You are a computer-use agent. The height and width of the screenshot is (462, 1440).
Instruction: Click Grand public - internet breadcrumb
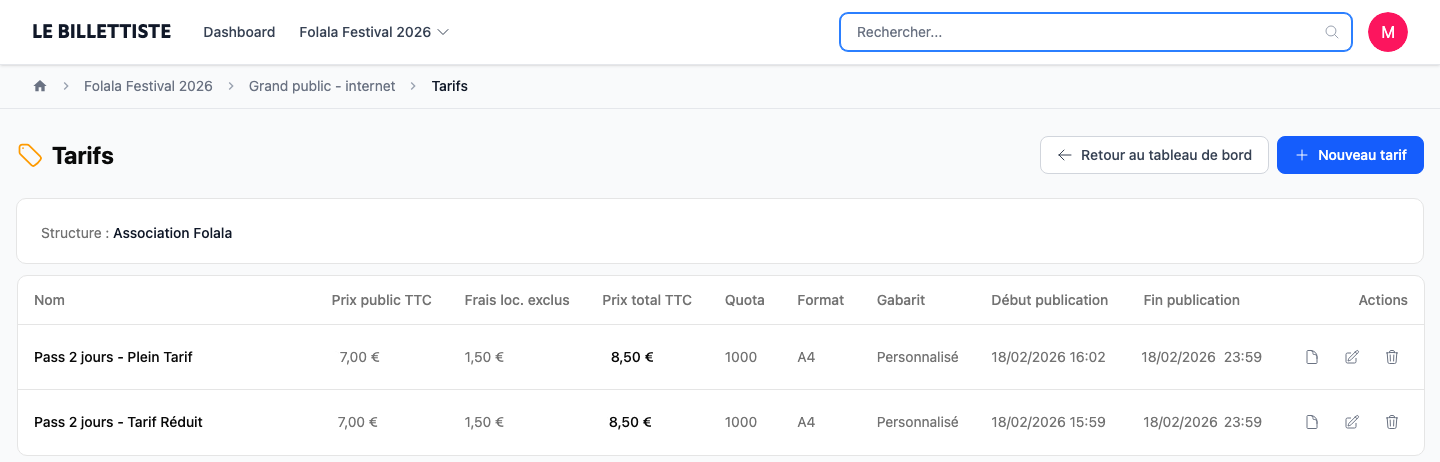pos(322,86)
